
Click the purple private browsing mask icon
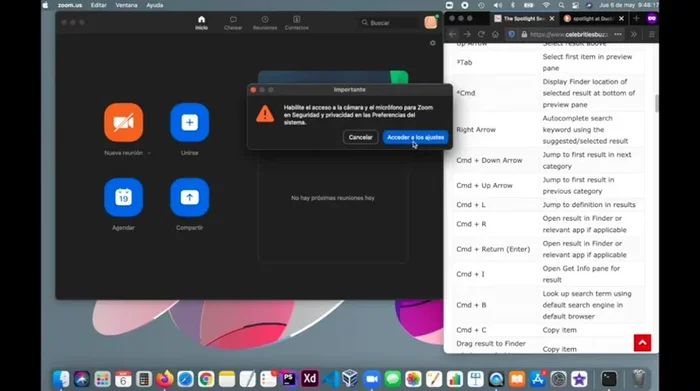pos(651,18)
